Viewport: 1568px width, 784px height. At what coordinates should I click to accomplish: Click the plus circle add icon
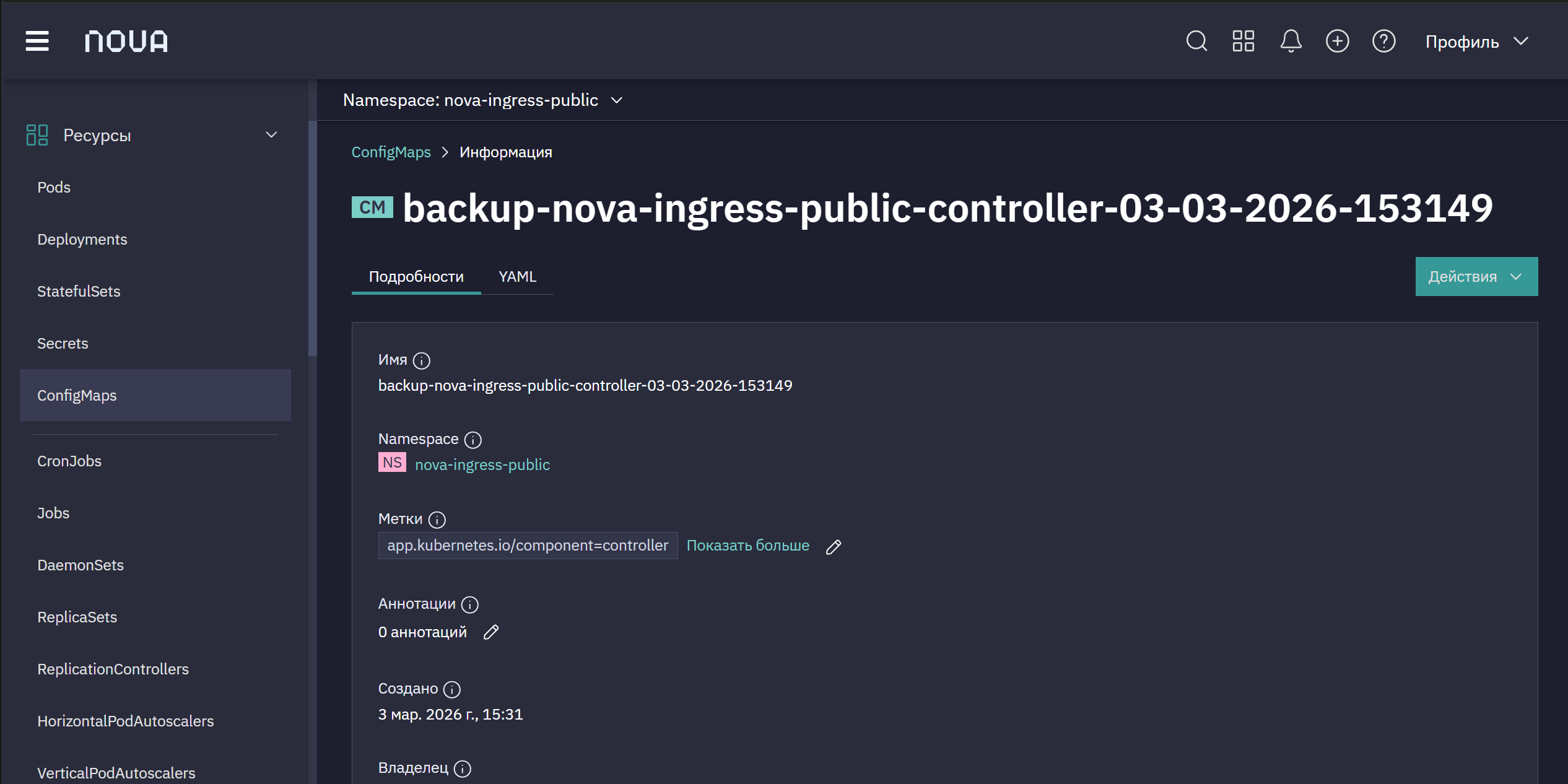1338,41
